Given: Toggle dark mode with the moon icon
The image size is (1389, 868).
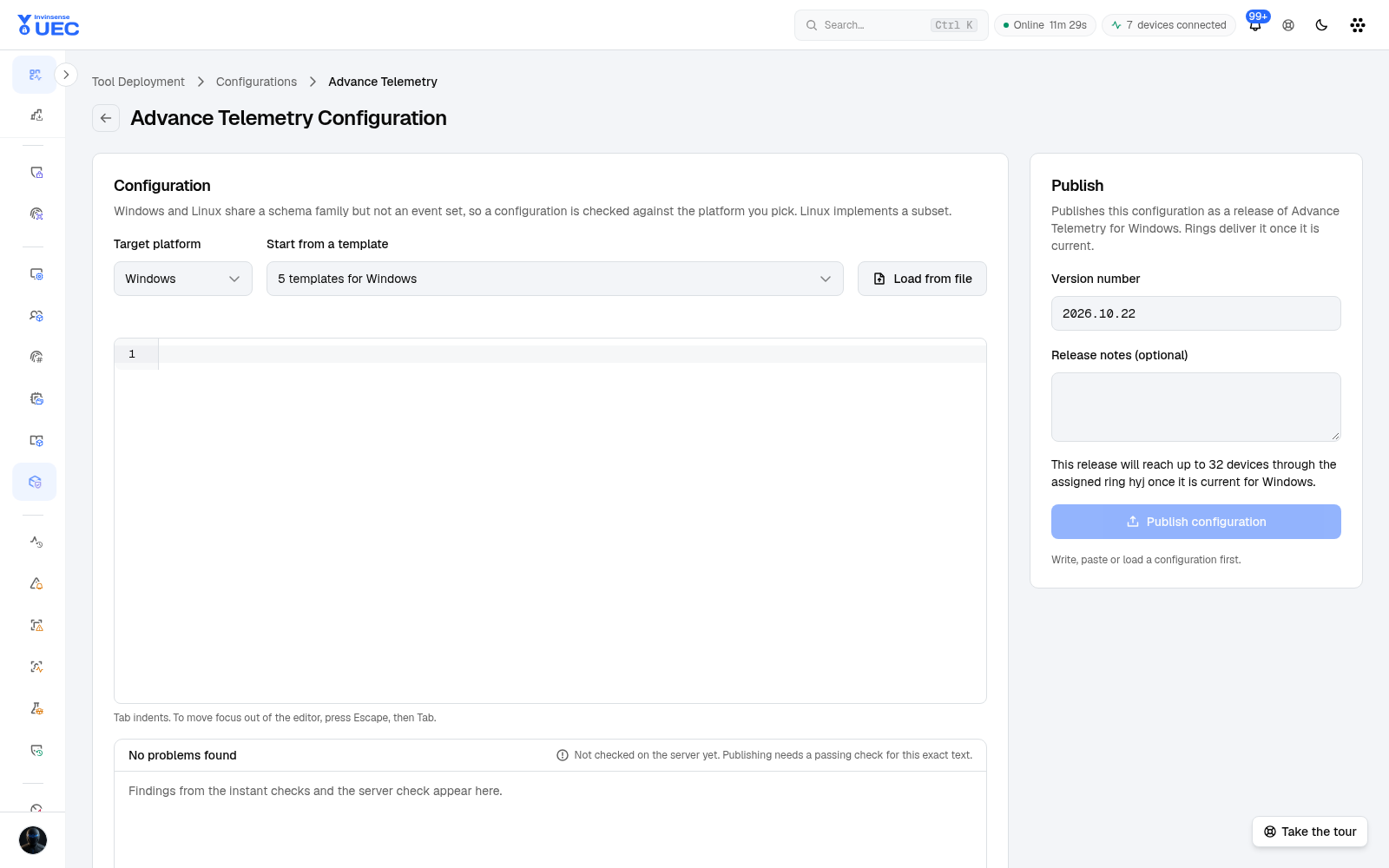Looking at the screenshot, I should (x=1321, y=25).
